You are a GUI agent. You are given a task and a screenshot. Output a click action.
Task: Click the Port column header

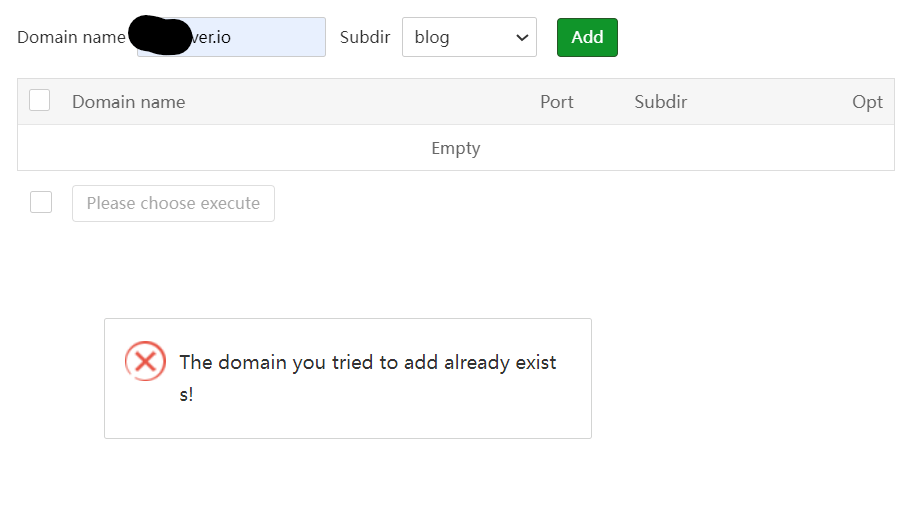click(556, 102)
